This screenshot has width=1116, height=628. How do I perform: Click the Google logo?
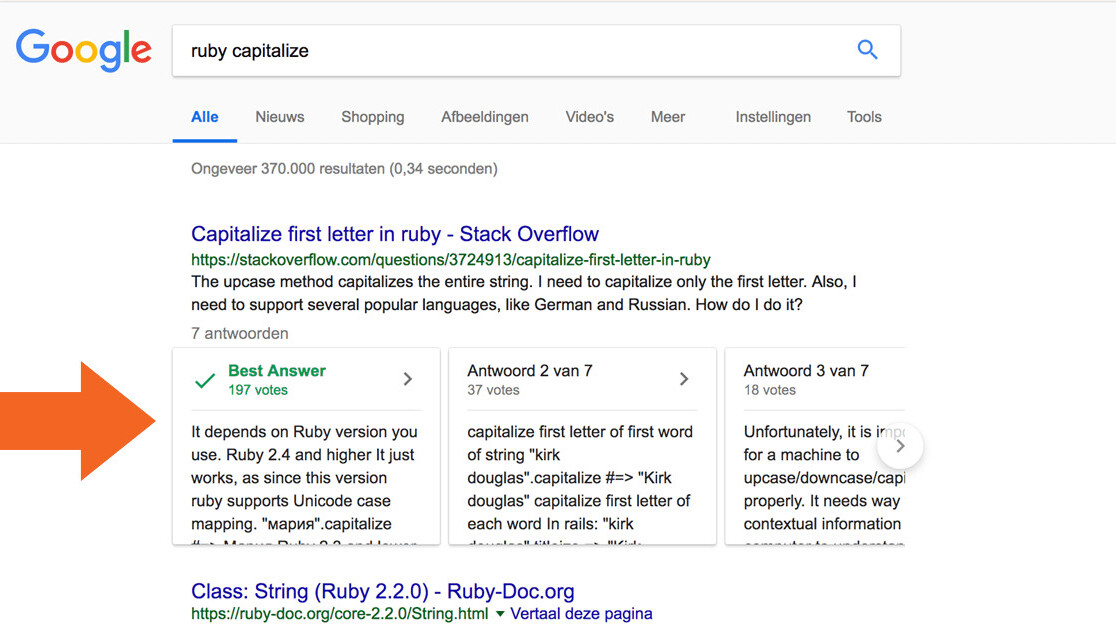click(x=84, y=50)
